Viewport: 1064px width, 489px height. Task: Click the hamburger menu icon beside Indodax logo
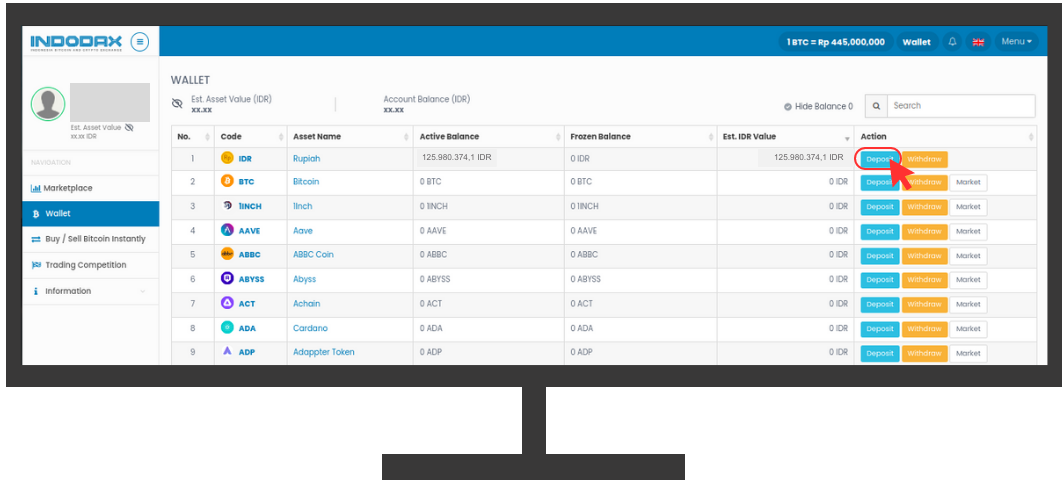point(140,42)
